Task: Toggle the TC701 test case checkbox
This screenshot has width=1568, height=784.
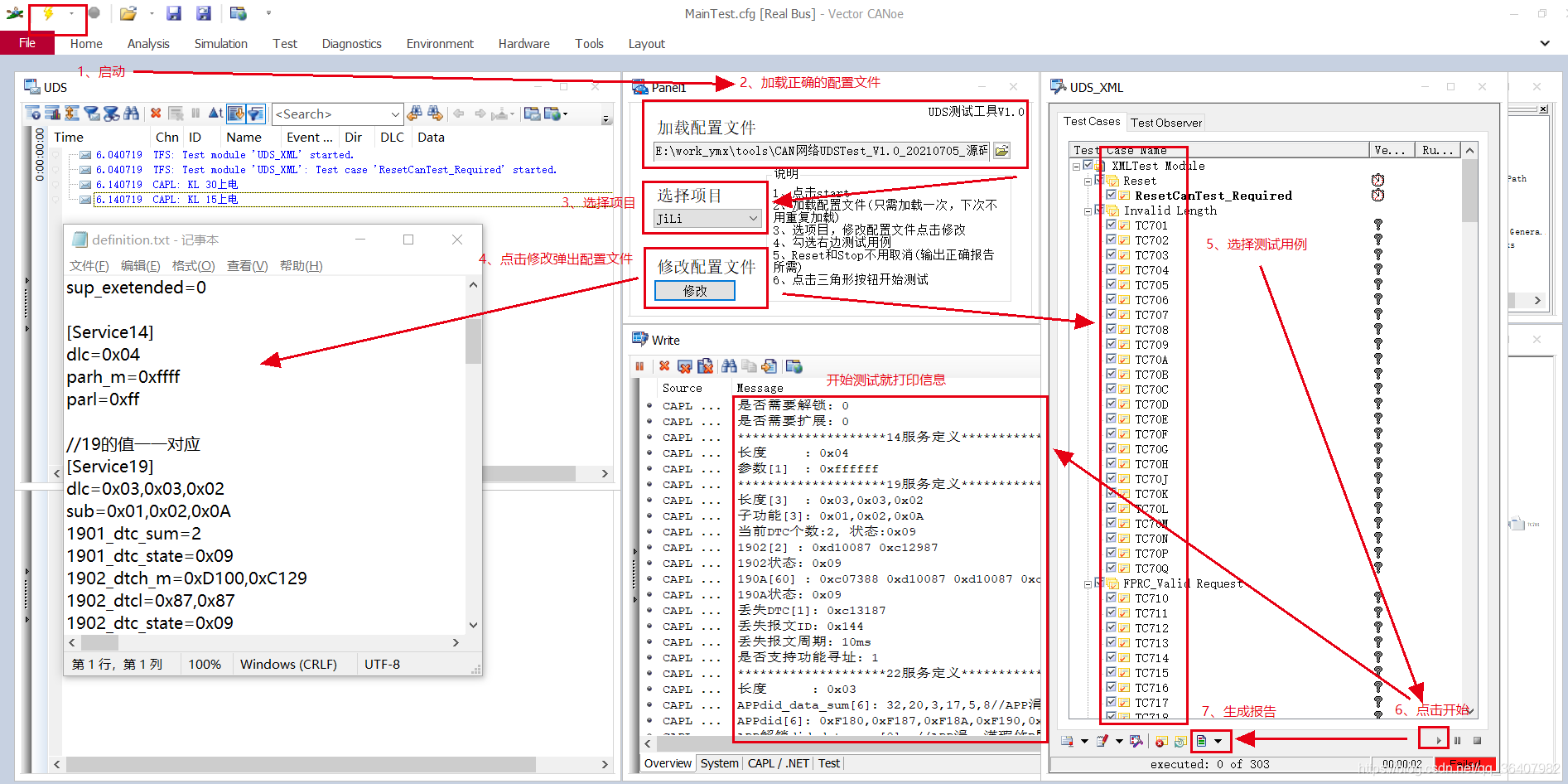Action: pos(1112,225)
